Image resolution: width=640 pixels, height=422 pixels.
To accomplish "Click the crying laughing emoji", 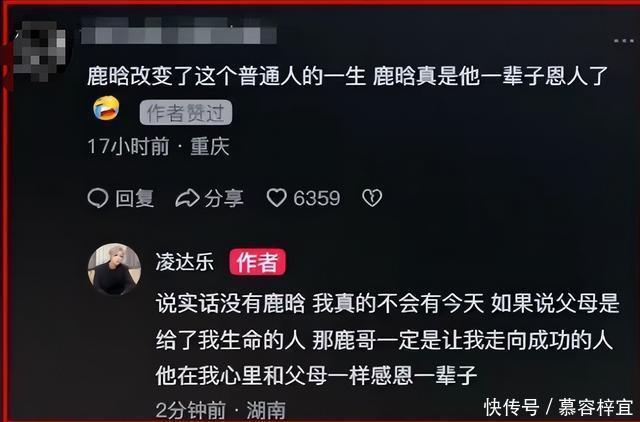I will [x=106, y=109].
